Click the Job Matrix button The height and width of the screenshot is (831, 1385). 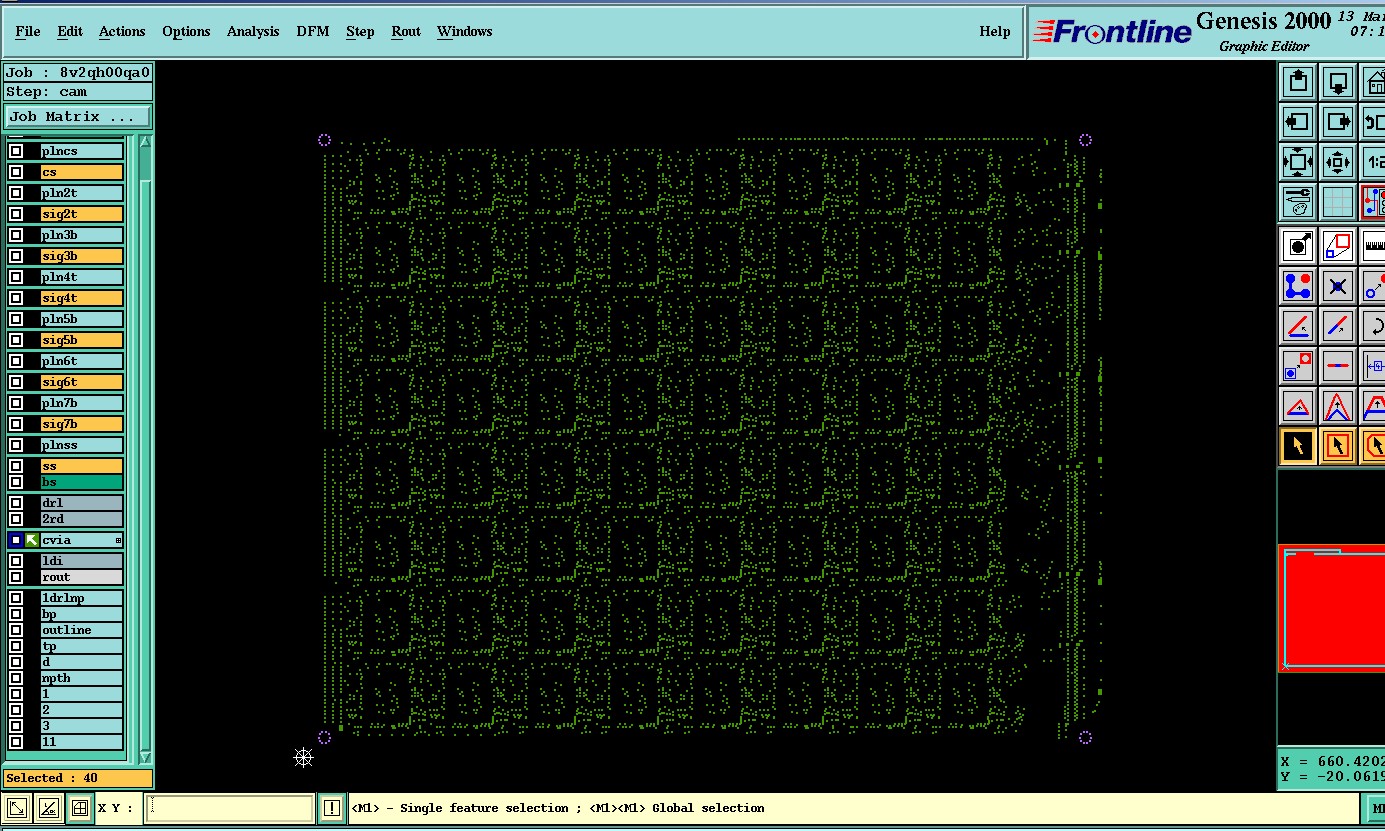pos(78,117)
